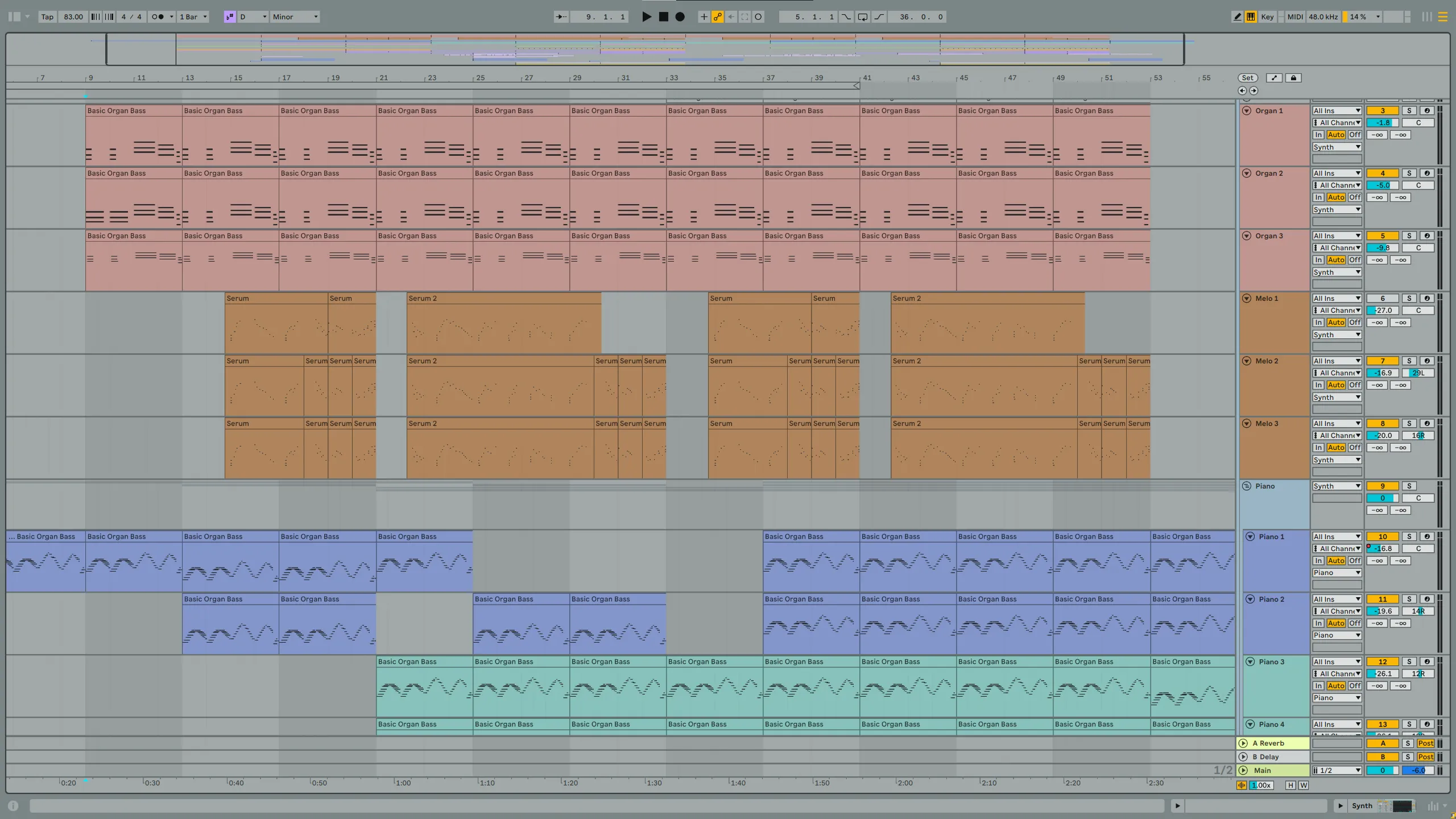Set Melo 1 monitor to In
The image size is (1456, 819).
[1318, 322]
